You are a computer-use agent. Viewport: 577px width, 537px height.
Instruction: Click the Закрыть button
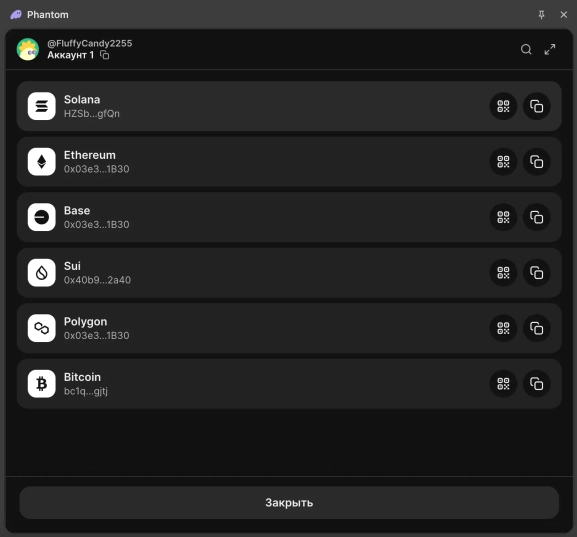[289, 503]
